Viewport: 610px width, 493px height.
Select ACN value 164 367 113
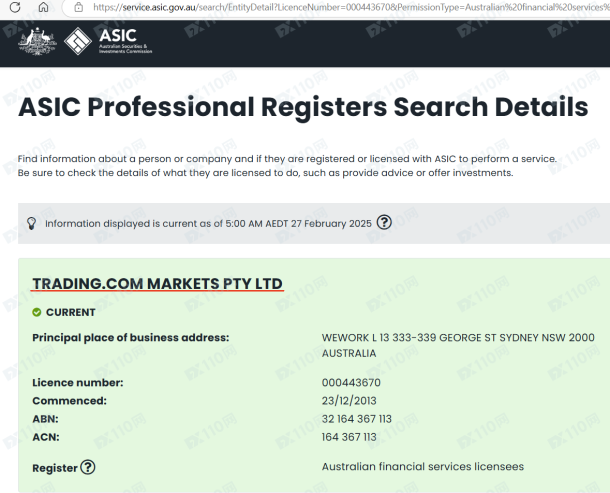click(x=349, y=437)
